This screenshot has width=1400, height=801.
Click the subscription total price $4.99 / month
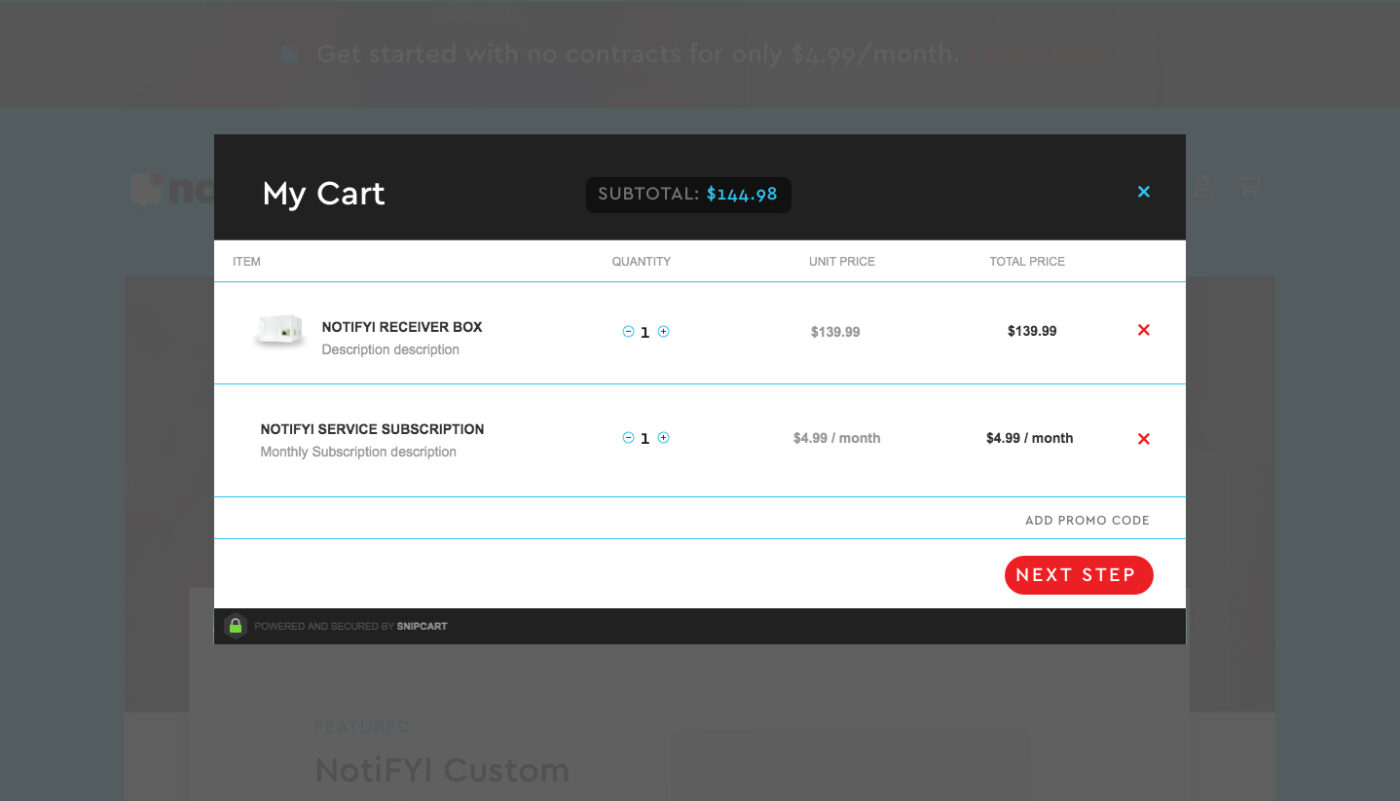(1029, 438)
